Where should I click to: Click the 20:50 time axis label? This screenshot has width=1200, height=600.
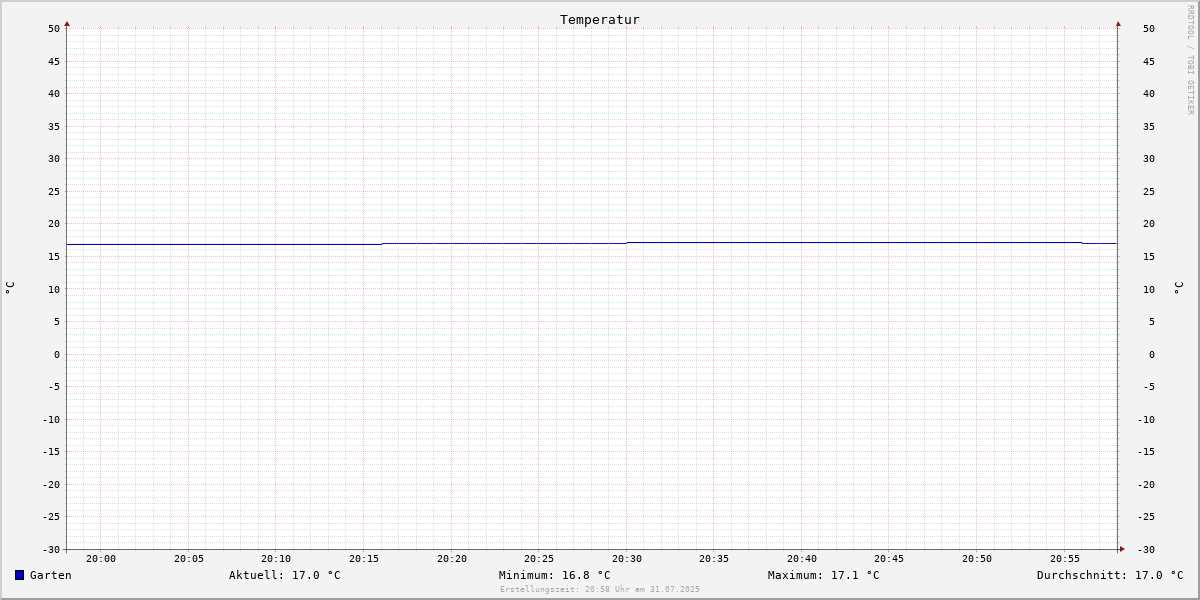(x=977, y=559)
